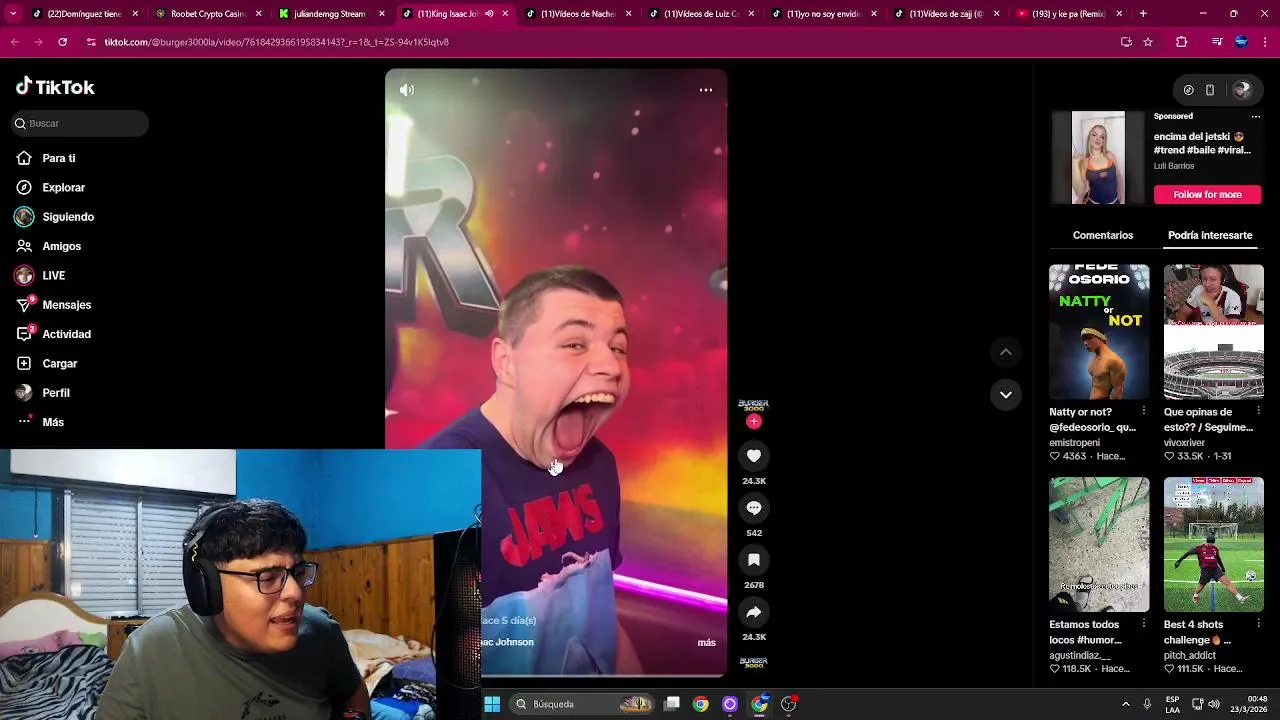Open options for Que opinas de esto video
This screenshot has height=720, width=1280.
coord(1258,411)
